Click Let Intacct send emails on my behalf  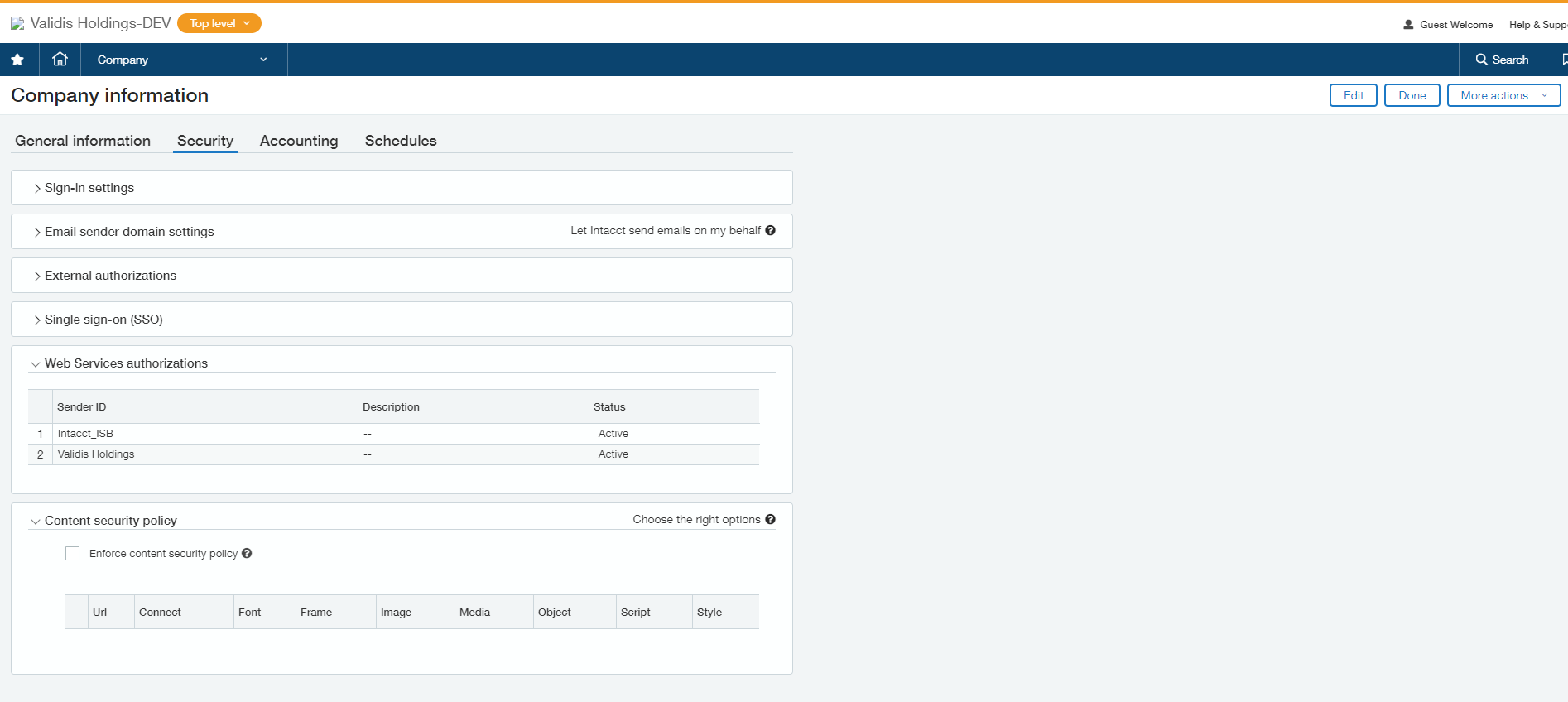[x=666, y=231]
